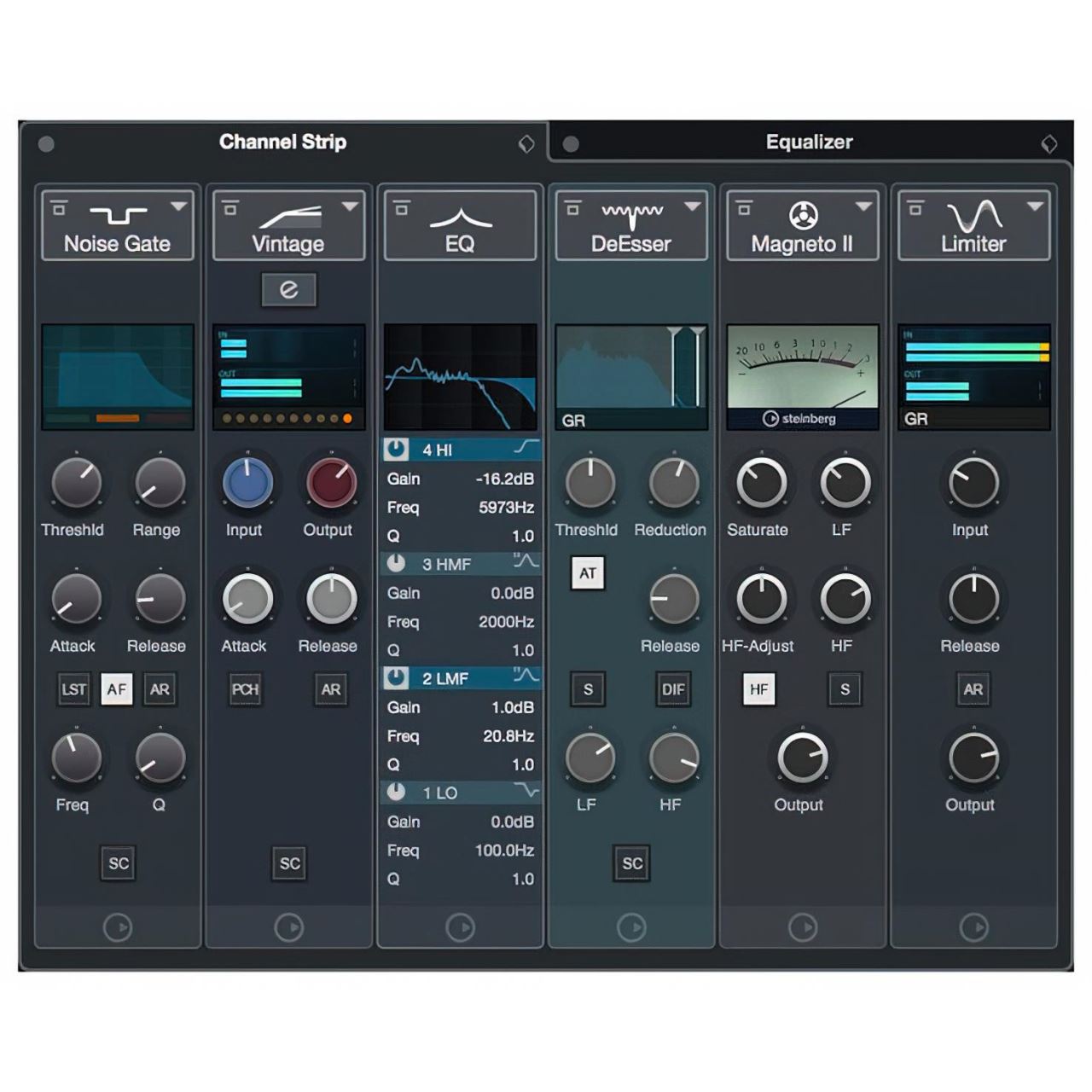Toggle EQ band 2 LMF power button

(x=397, y=677)
